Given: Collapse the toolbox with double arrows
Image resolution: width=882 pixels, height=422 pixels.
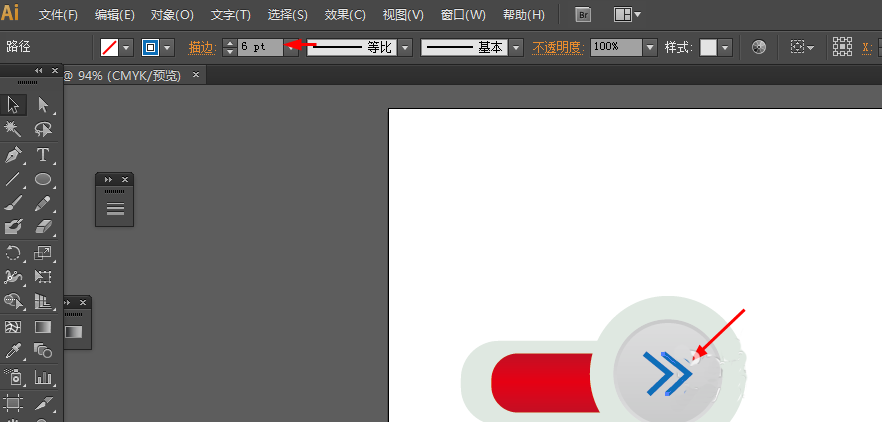Looking at the screenshot, I should pyautogui.click(x=38, y=70).
